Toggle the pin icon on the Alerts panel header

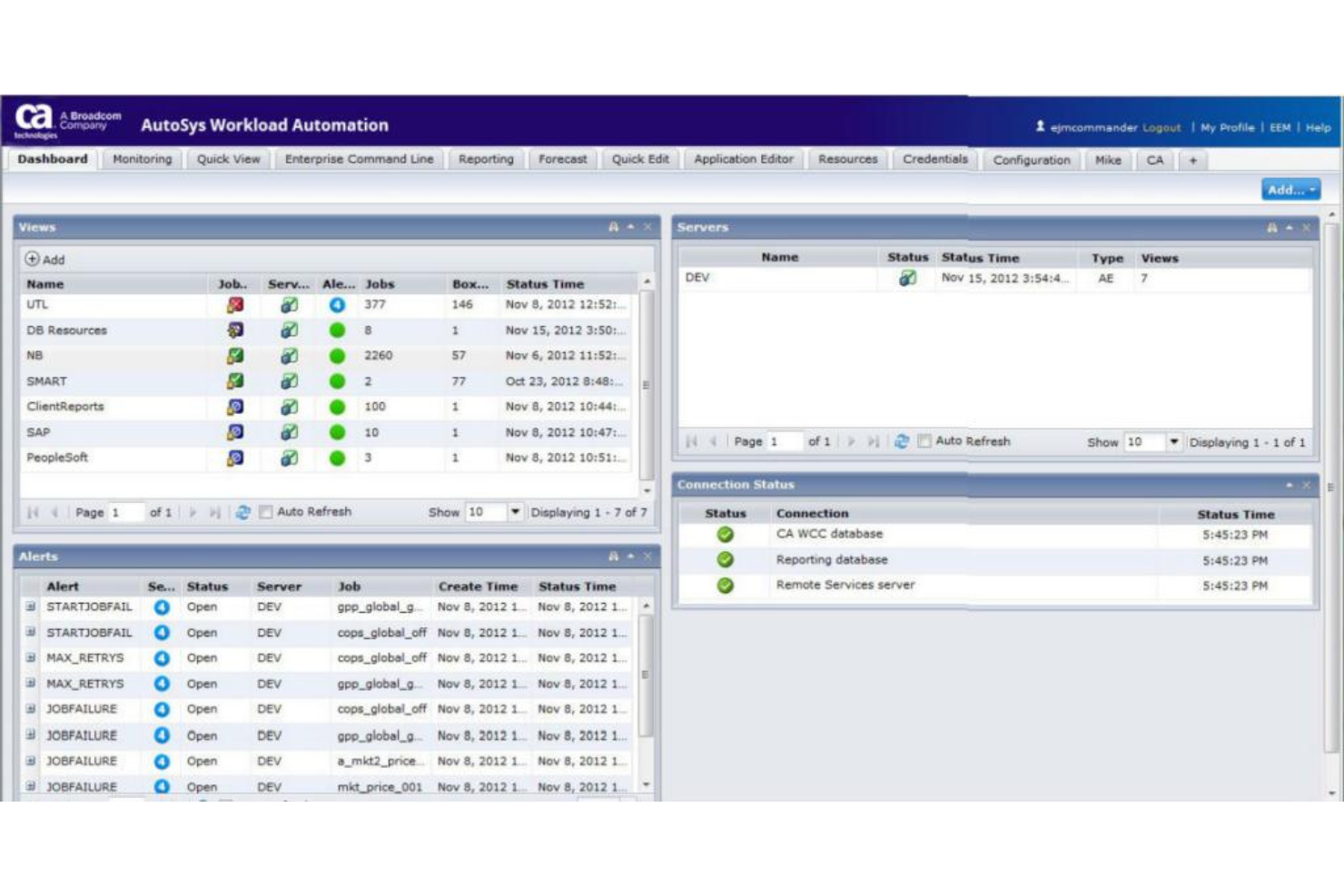tap(611, 556)
